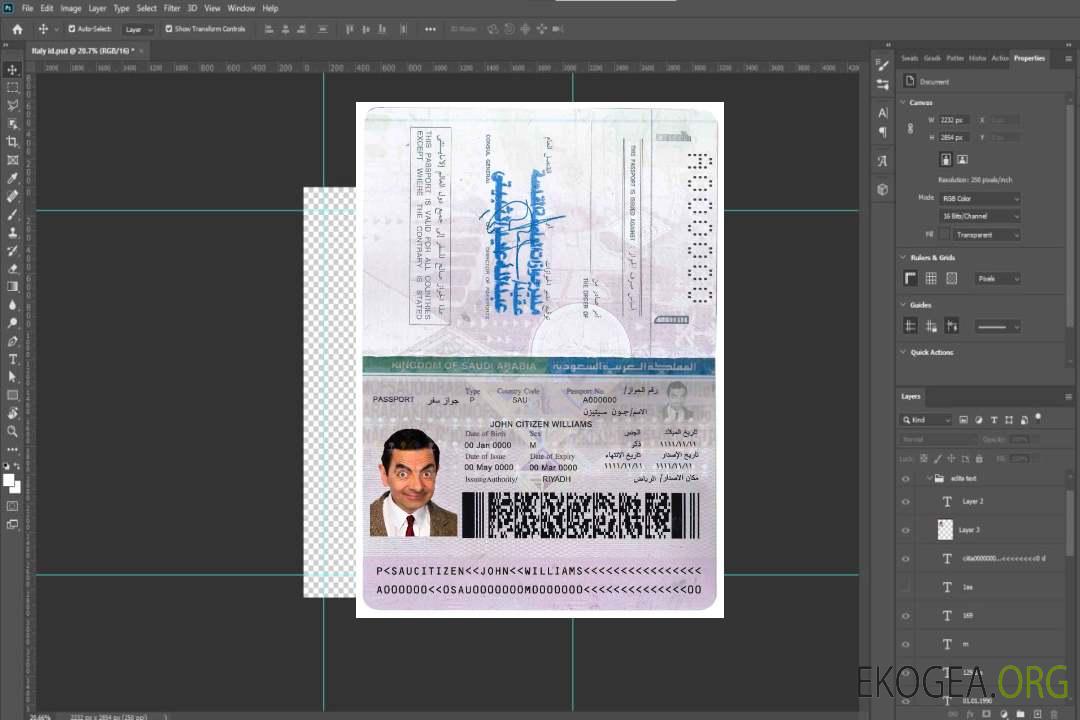Open the Image menu
The image size is (1080, 720).
[x=70, y=8]
